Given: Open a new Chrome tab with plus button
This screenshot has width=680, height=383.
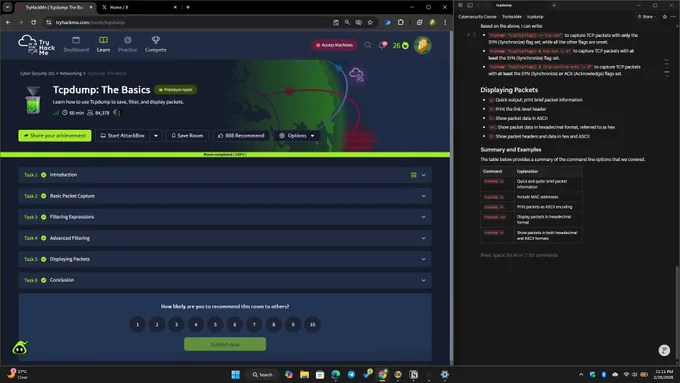Looking at the screenshot, I should (x=188, y=7).
